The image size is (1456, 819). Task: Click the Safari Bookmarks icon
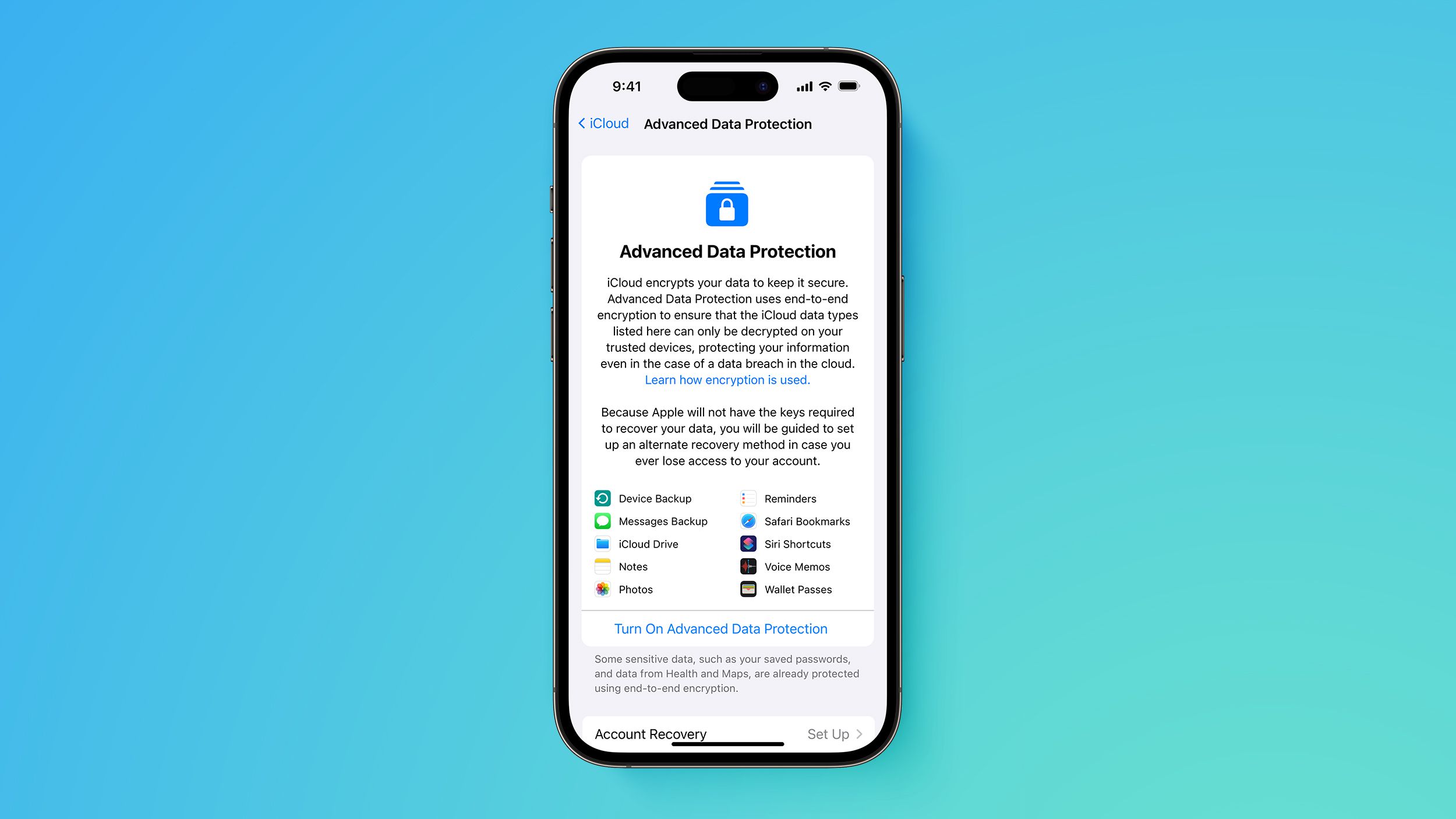[749, 521]
